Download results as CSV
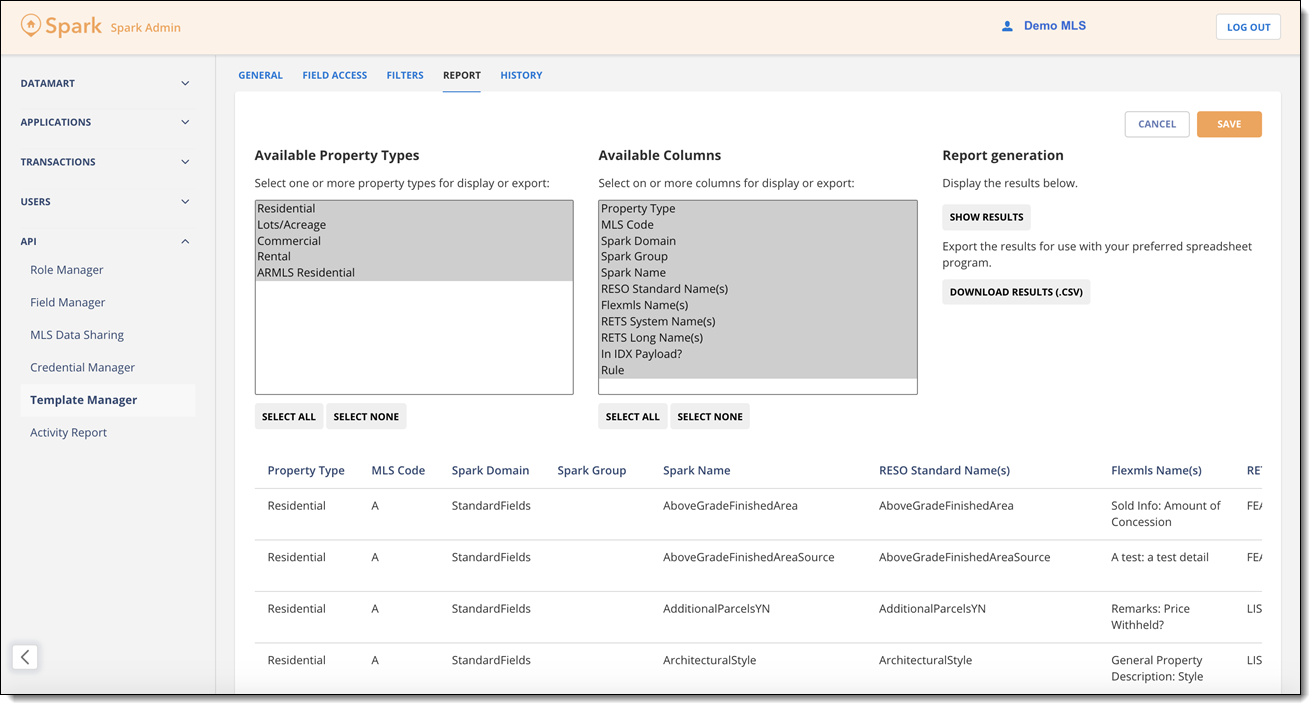Screen dimensions: 1316x710 1016,292
